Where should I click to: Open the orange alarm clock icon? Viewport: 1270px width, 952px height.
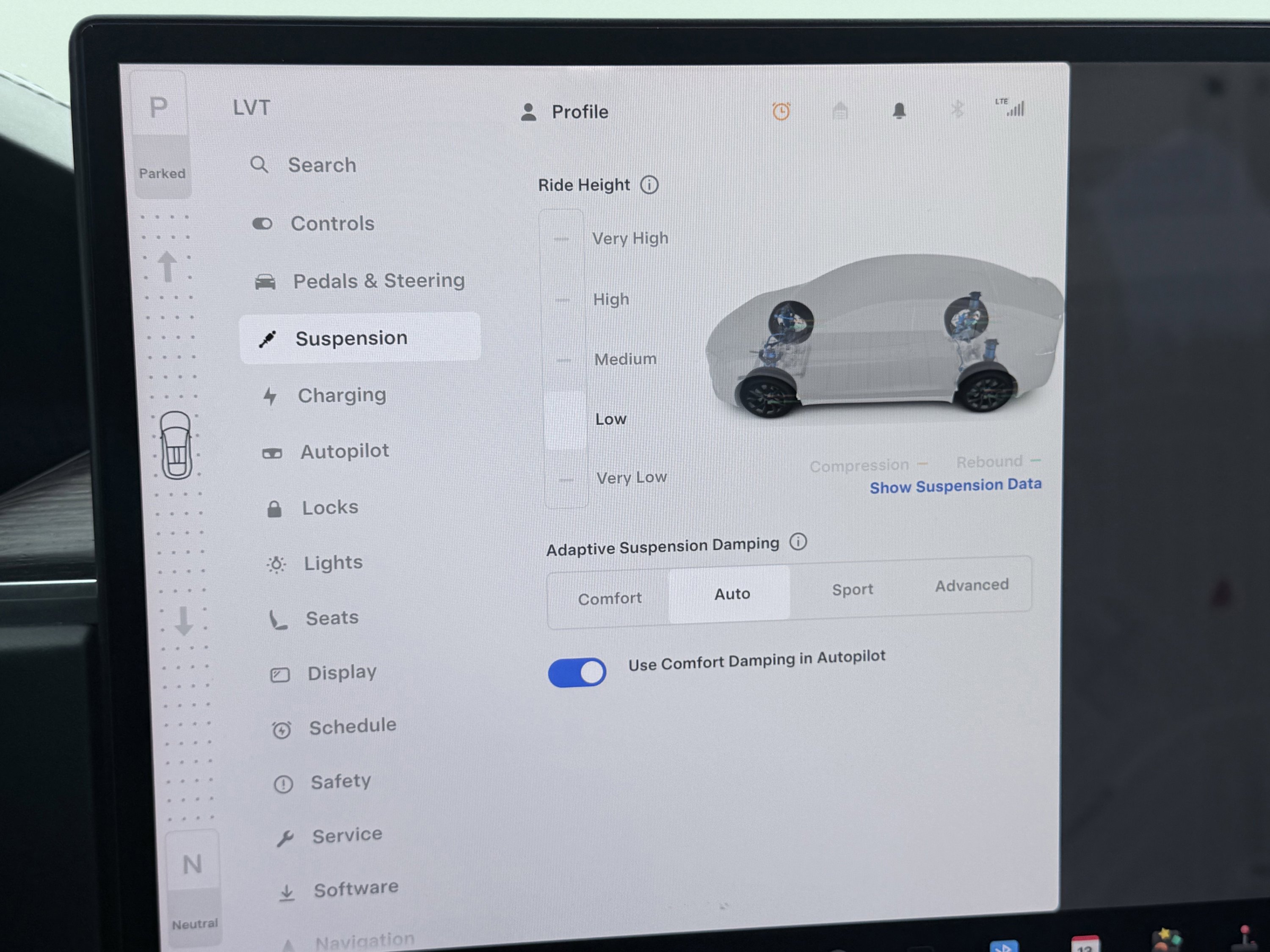point(781,111)
